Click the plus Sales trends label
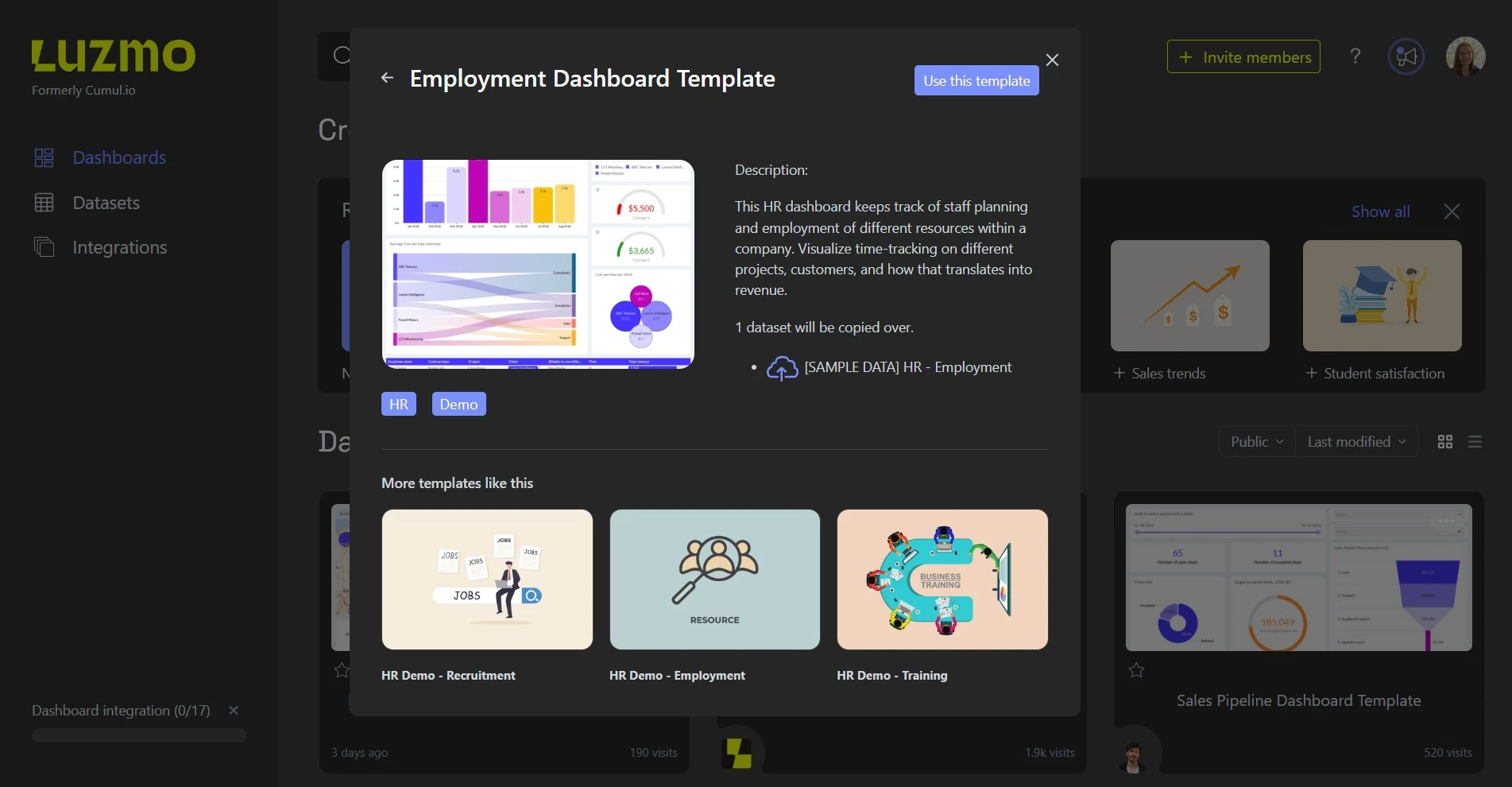Screen dimensions: 1512x787 (1159, 373)
